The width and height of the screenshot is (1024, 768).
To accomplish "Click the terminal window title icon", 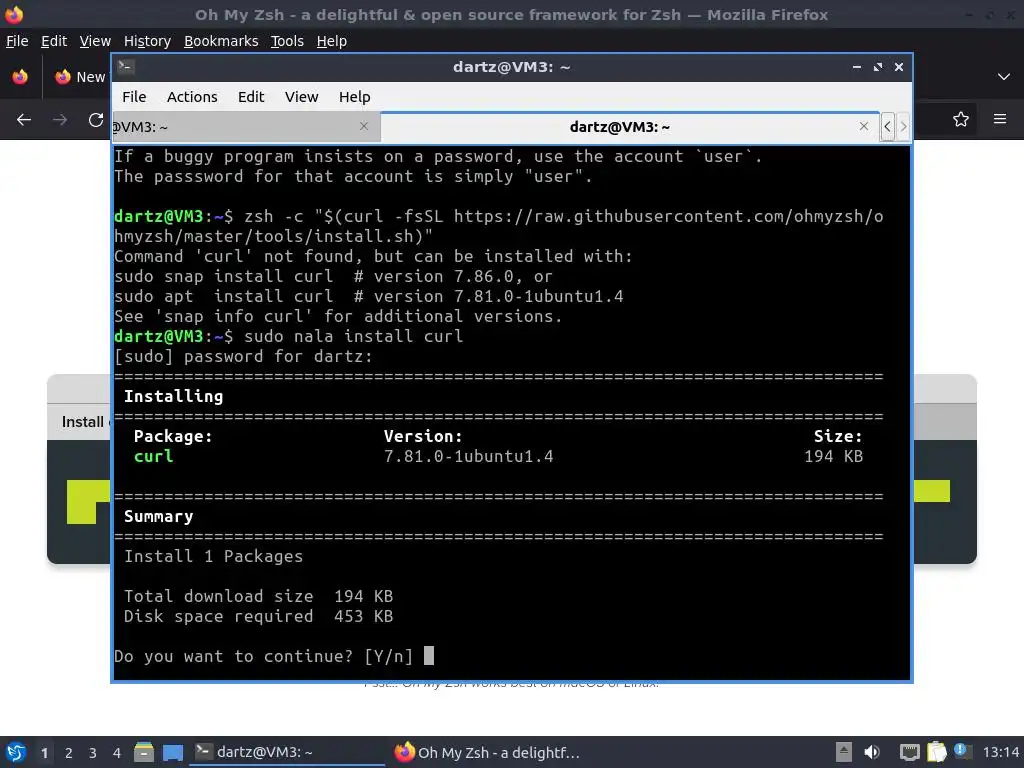I will [x=126, y=67].
